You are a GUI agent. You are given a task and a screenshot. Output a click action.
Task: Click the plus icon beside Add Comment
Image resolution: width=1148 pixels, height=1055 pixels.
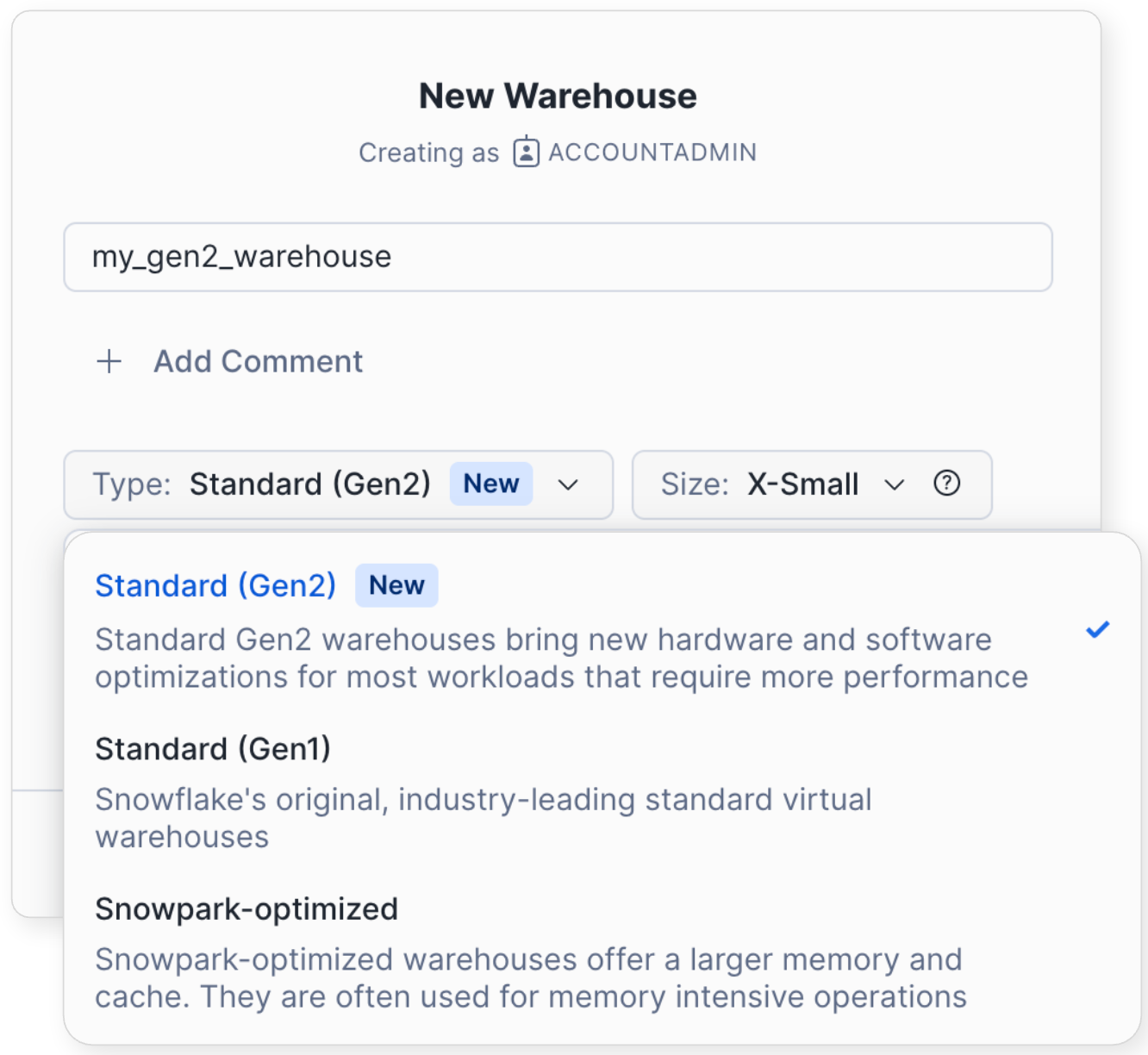tap(109, 361)
